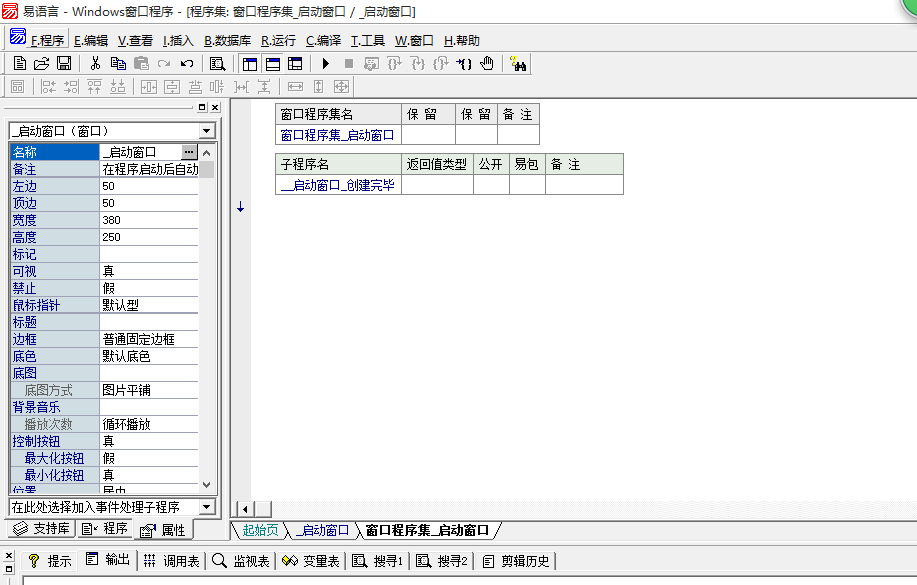The height and width of the screenshot is (585, 917).
Task: Click the align left edges icon
Action: (x=49, y=87)
